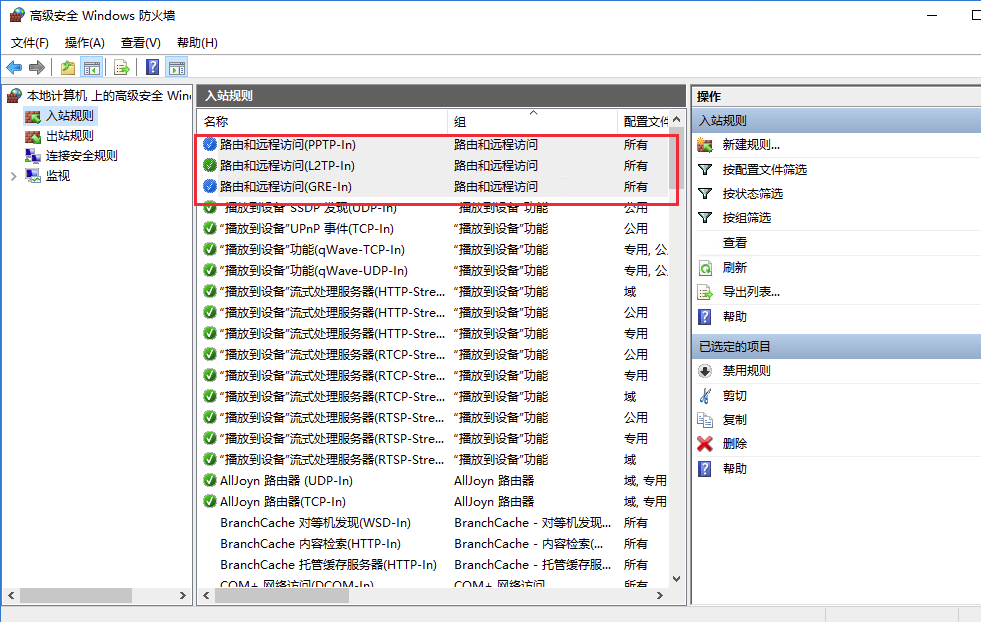Click the Back arrow in toolbar
This screenshot has width=981, height=622.
pos(14,67)
